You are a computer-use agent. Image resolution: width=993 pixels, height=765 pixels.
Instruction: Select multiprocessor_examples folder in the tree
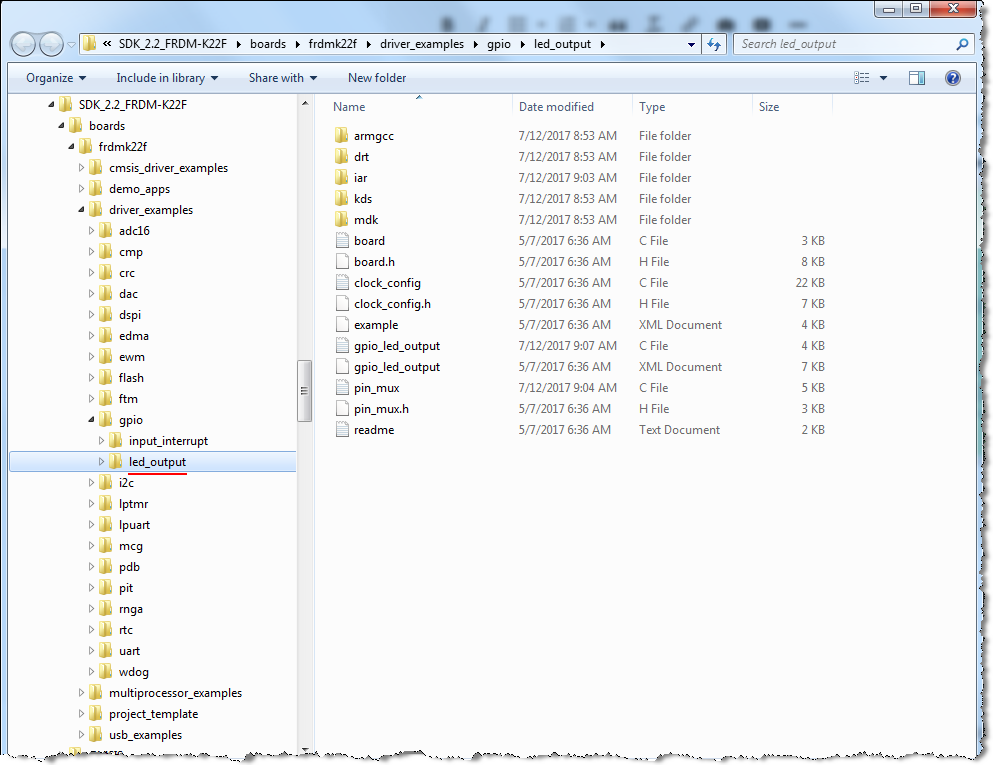(x=175, y=693)
